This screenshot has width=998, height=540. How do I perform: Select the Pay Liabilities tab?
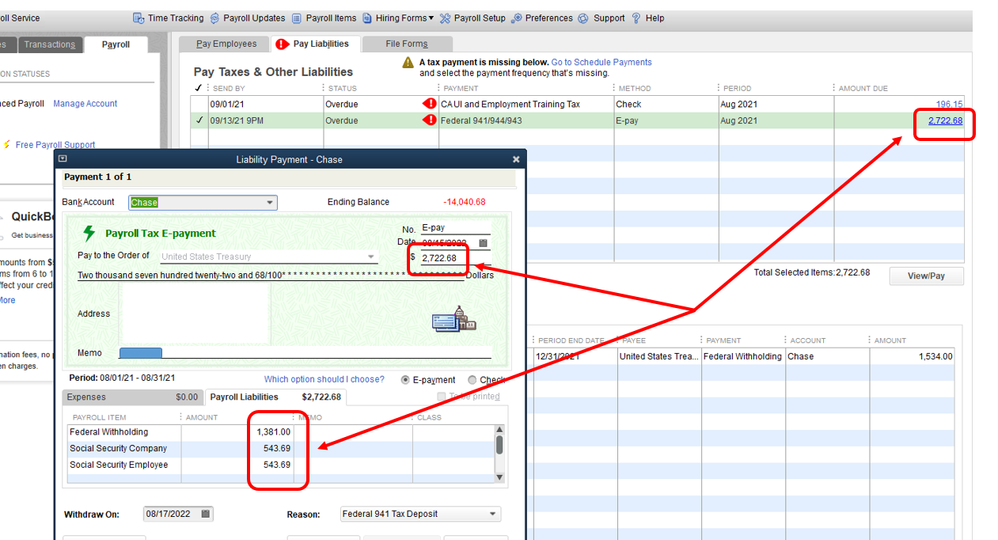point(315,43)
